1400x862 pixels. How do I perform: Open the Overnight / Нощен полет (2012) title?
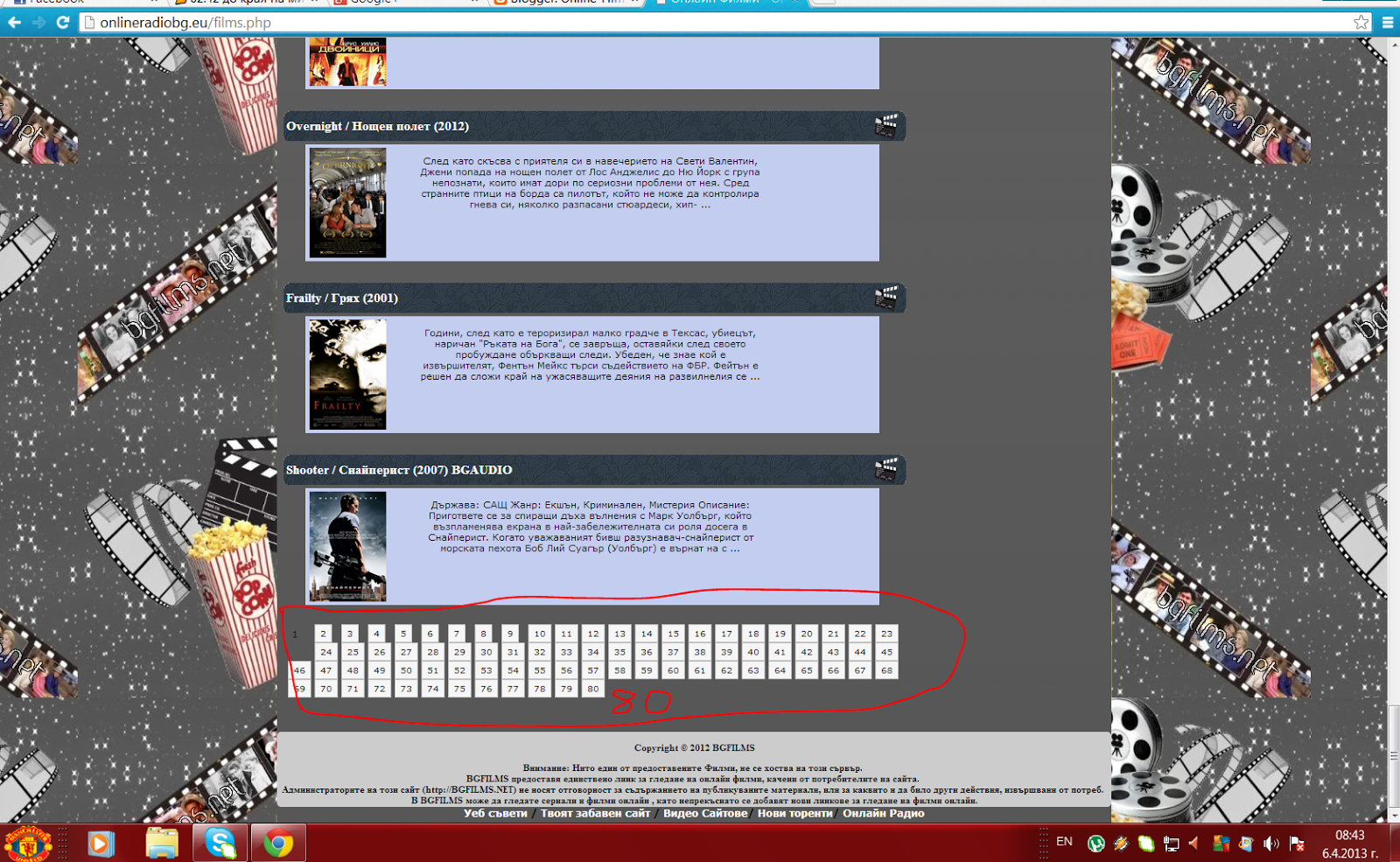(377, 126)
